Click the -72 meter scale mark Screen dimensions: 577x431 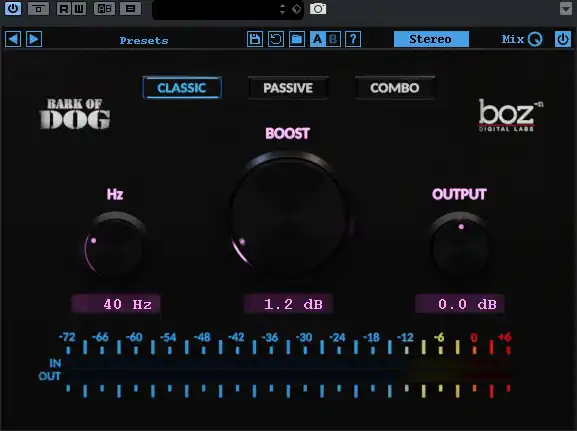67,337
